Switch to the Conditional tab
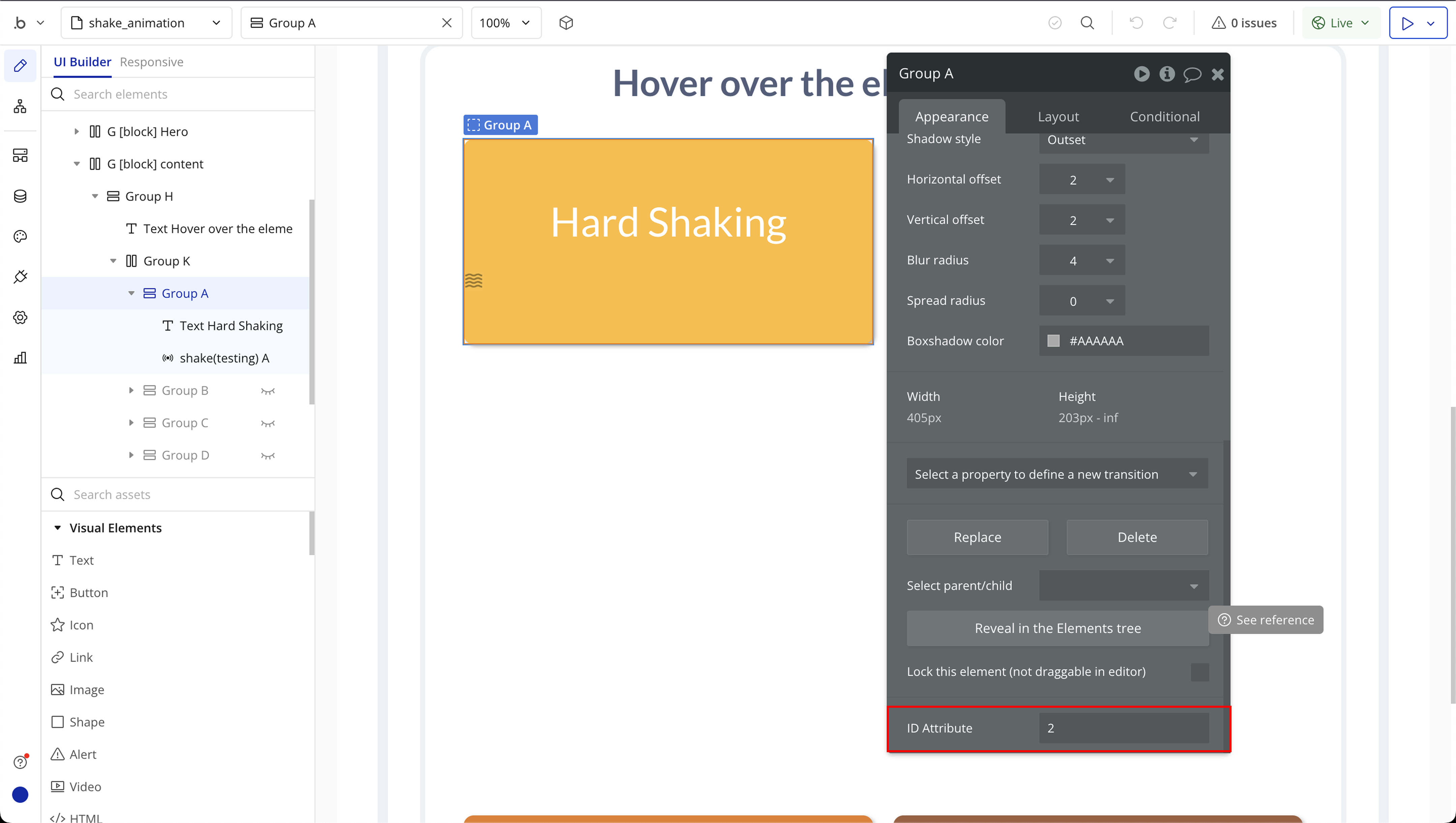 1164,117
